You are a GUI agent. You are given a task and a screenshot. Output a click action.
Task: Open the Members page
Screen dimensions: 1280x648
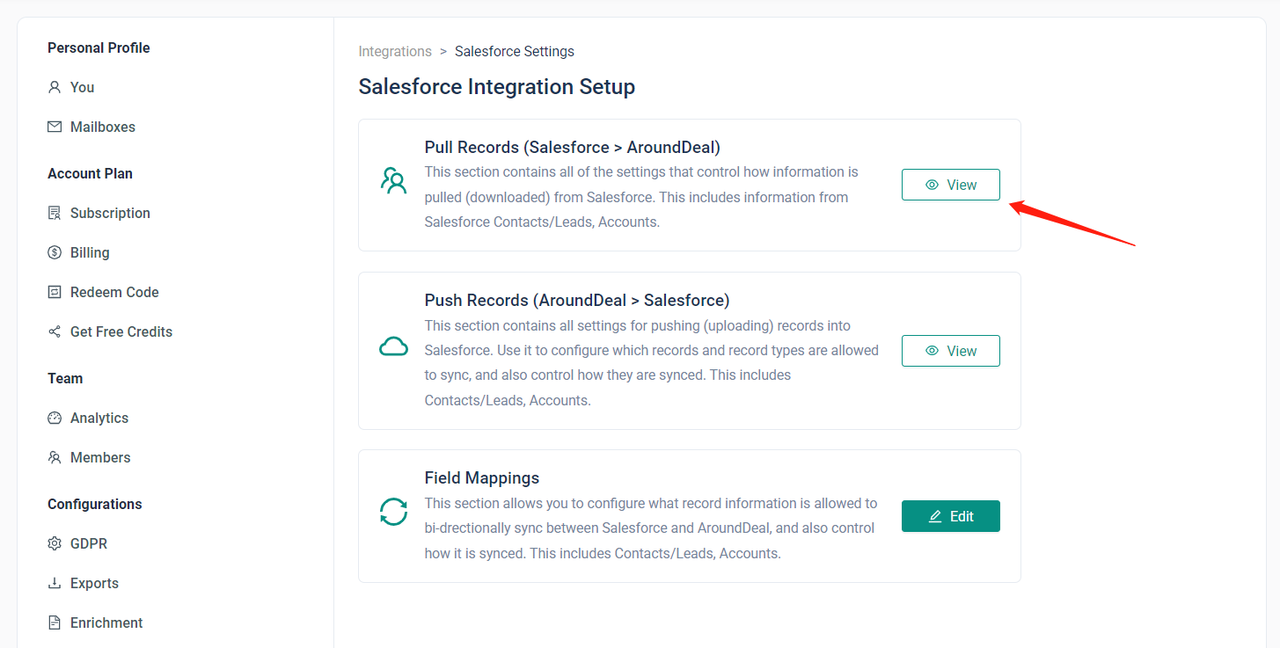tap(100, 458)
